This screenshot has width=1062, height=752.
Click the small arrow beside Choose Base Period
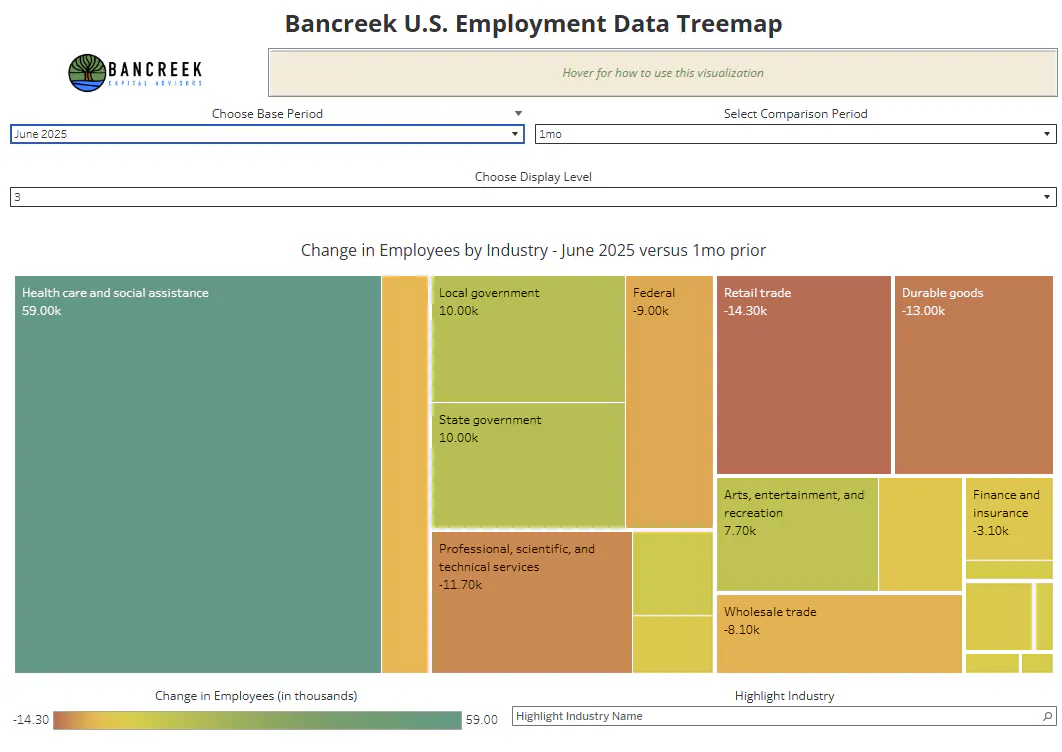click(518, 114)
